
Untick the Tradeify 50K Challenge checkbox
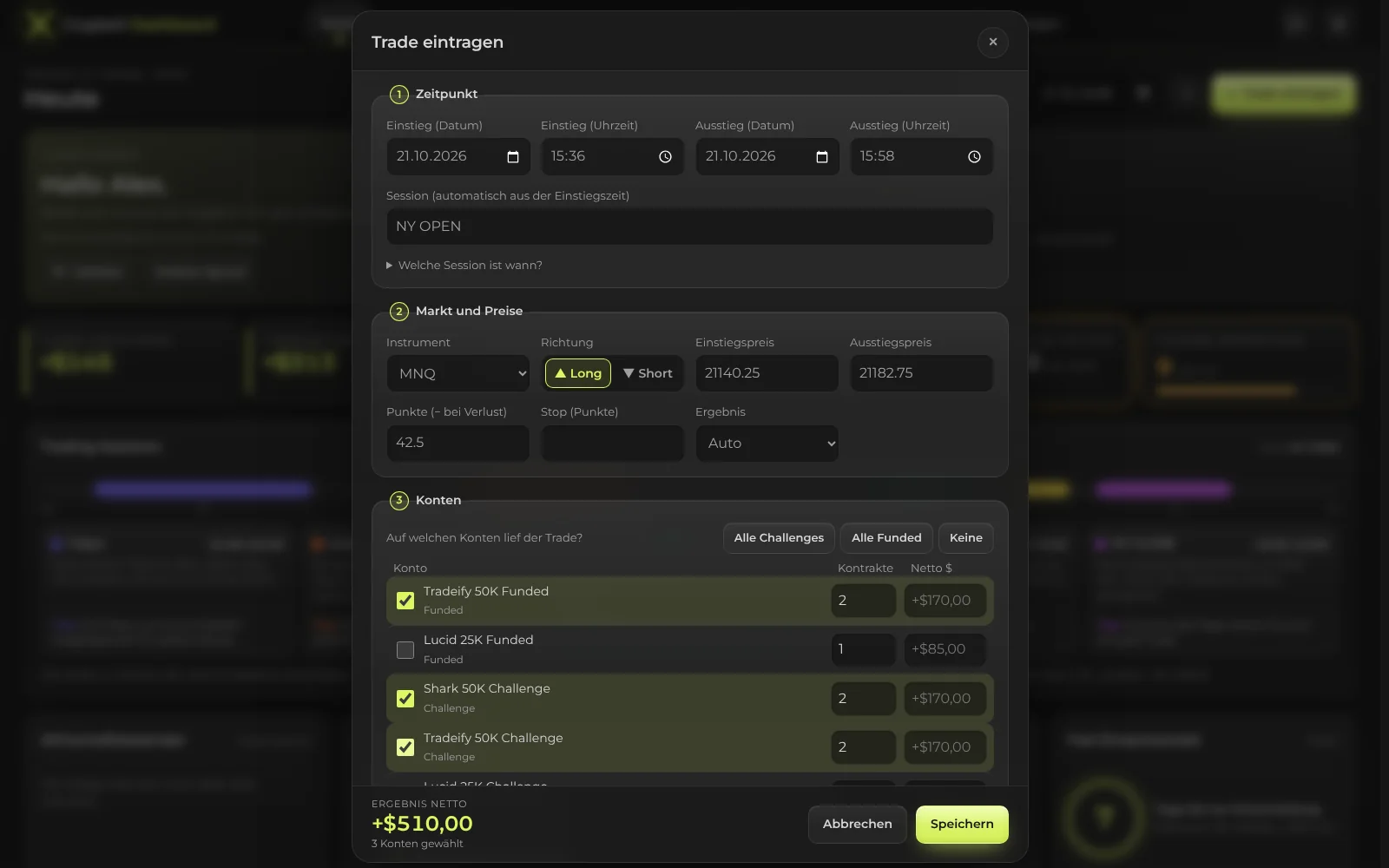click(x=405, y=746)
